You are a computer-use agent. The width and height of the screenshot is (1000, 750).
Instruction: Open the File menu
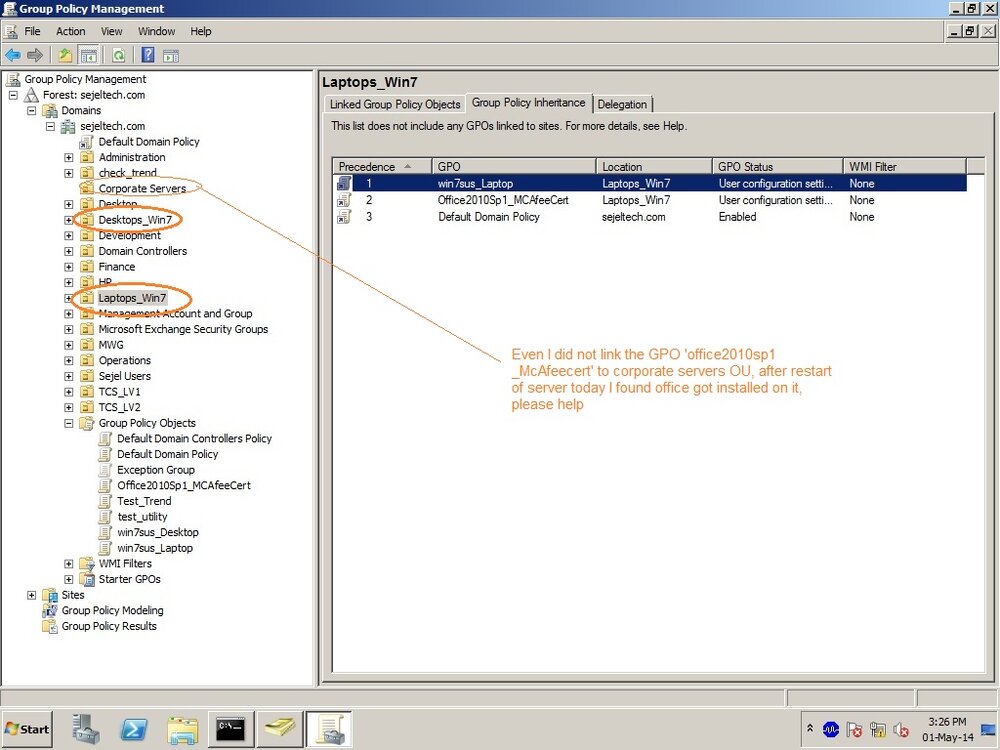pos(32,31)
